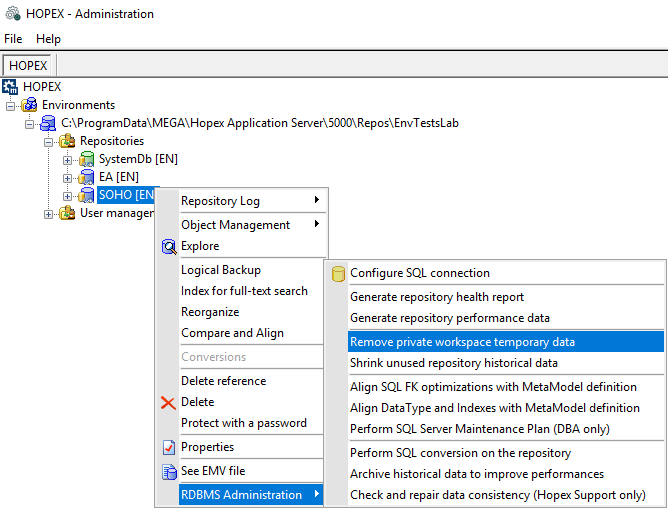Select Logical Backup from context menu
Image resolution: width=668 pixels, height=513 pixels.
click(251, 270)
